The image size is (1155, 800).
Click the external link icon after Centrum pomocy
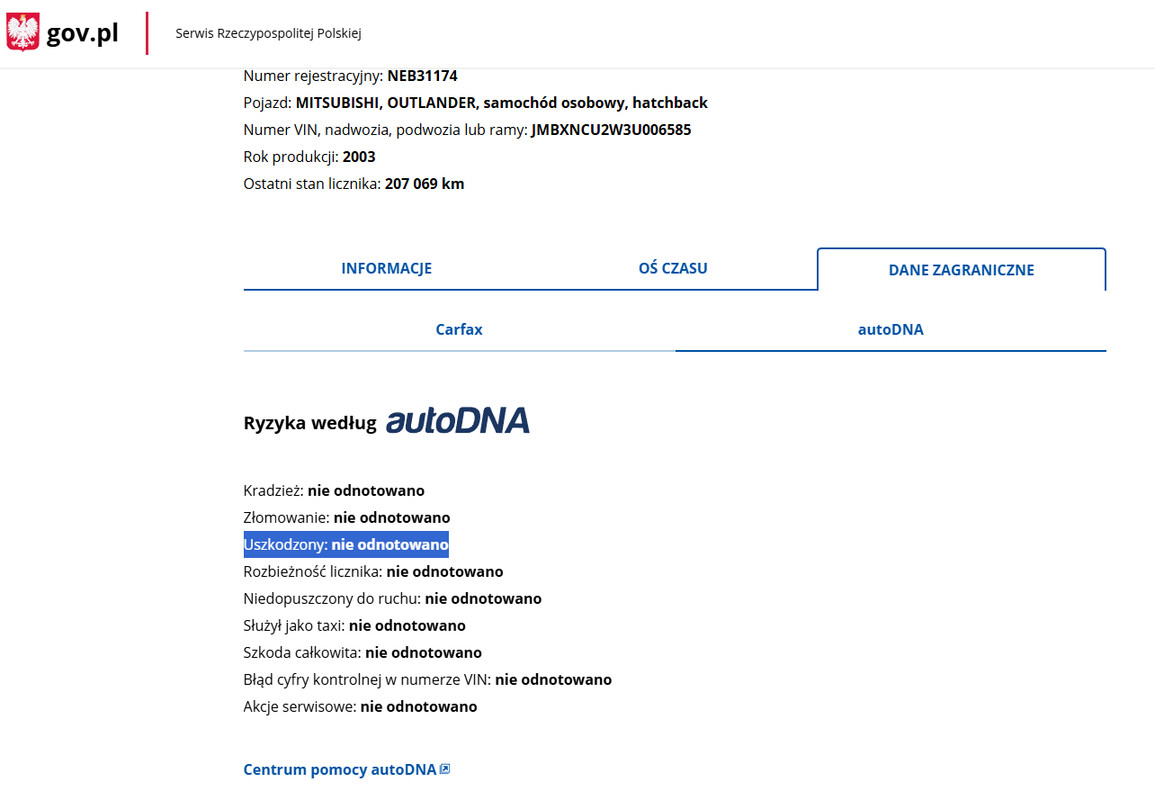(445, 769)
